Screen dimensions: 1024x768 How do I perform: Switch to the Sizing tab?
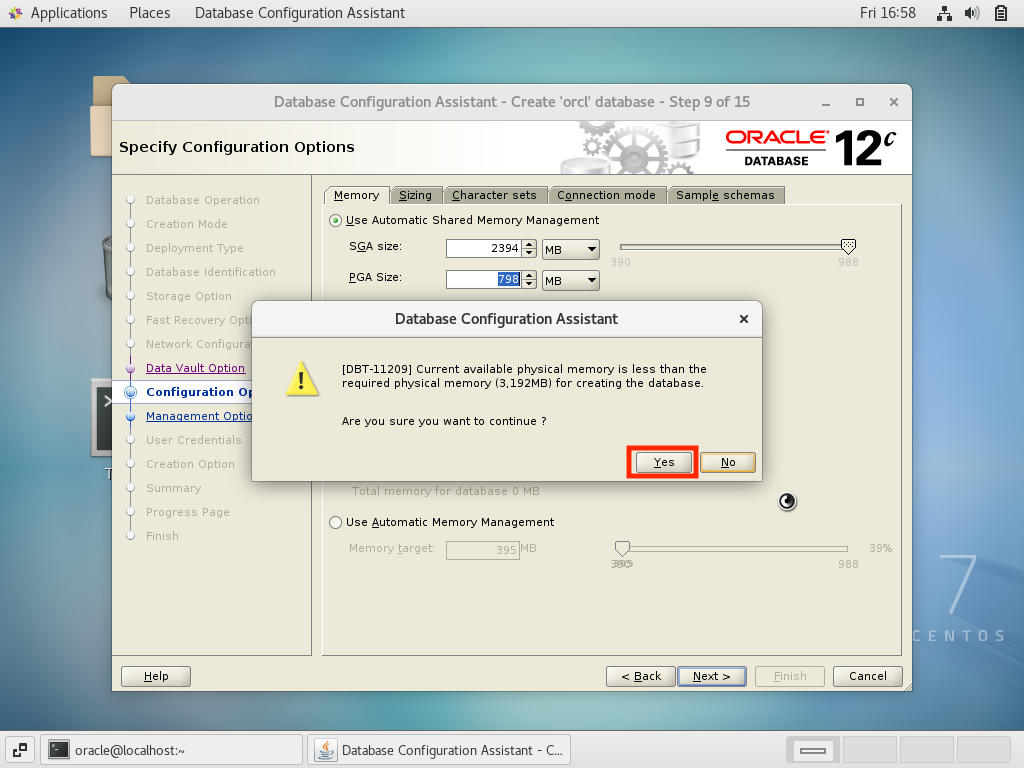point(415,195)
